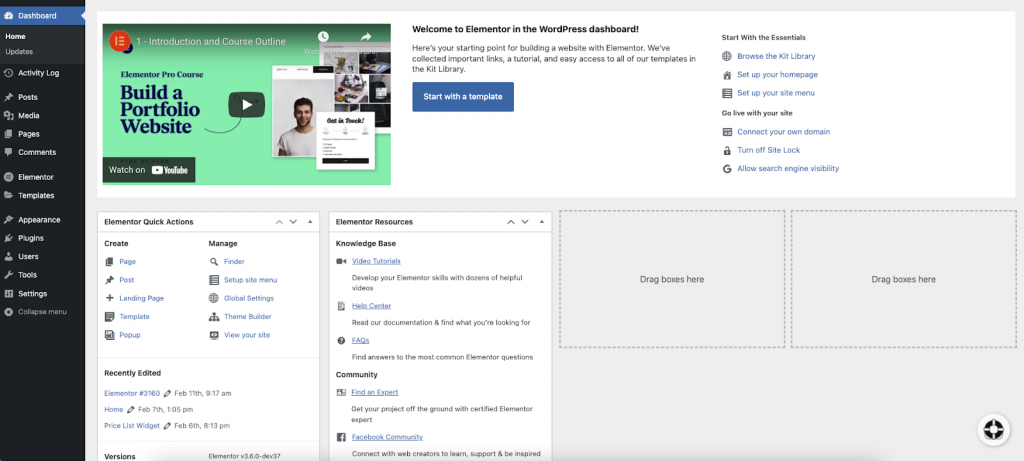Open the Templates menu item
The width and height of the screenshot is (1024, 461).
coord(36,195)
